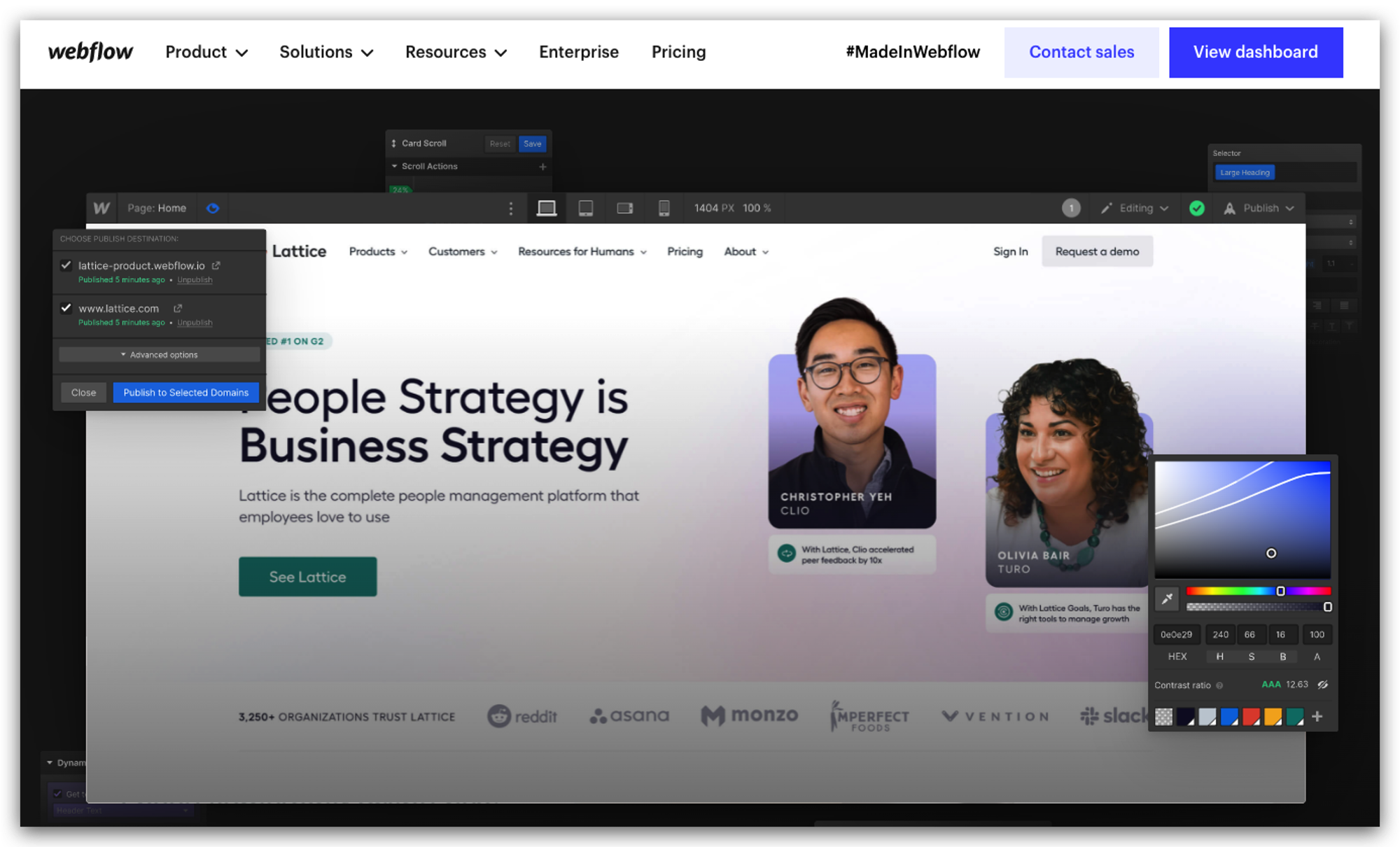Open the three-dot more options menu
The height and width of the screenshot is (847, 1400).
tap(510, 208)
